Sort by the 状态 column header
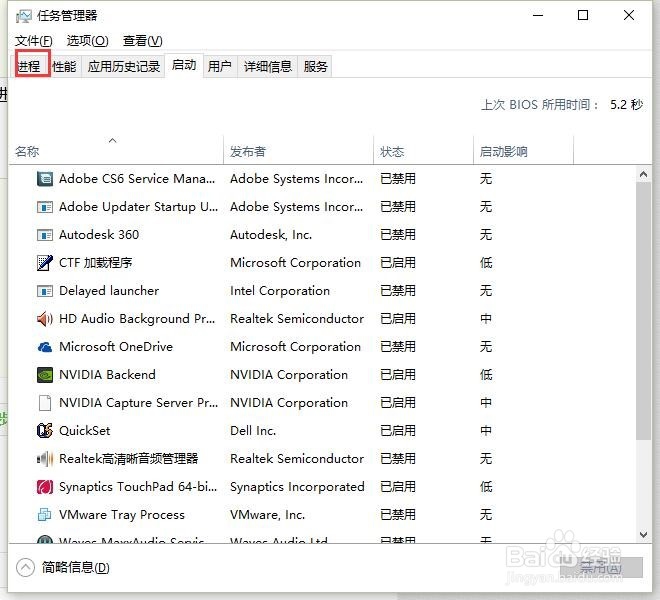Viewport: 660px width, 600px height. point(423,150)
